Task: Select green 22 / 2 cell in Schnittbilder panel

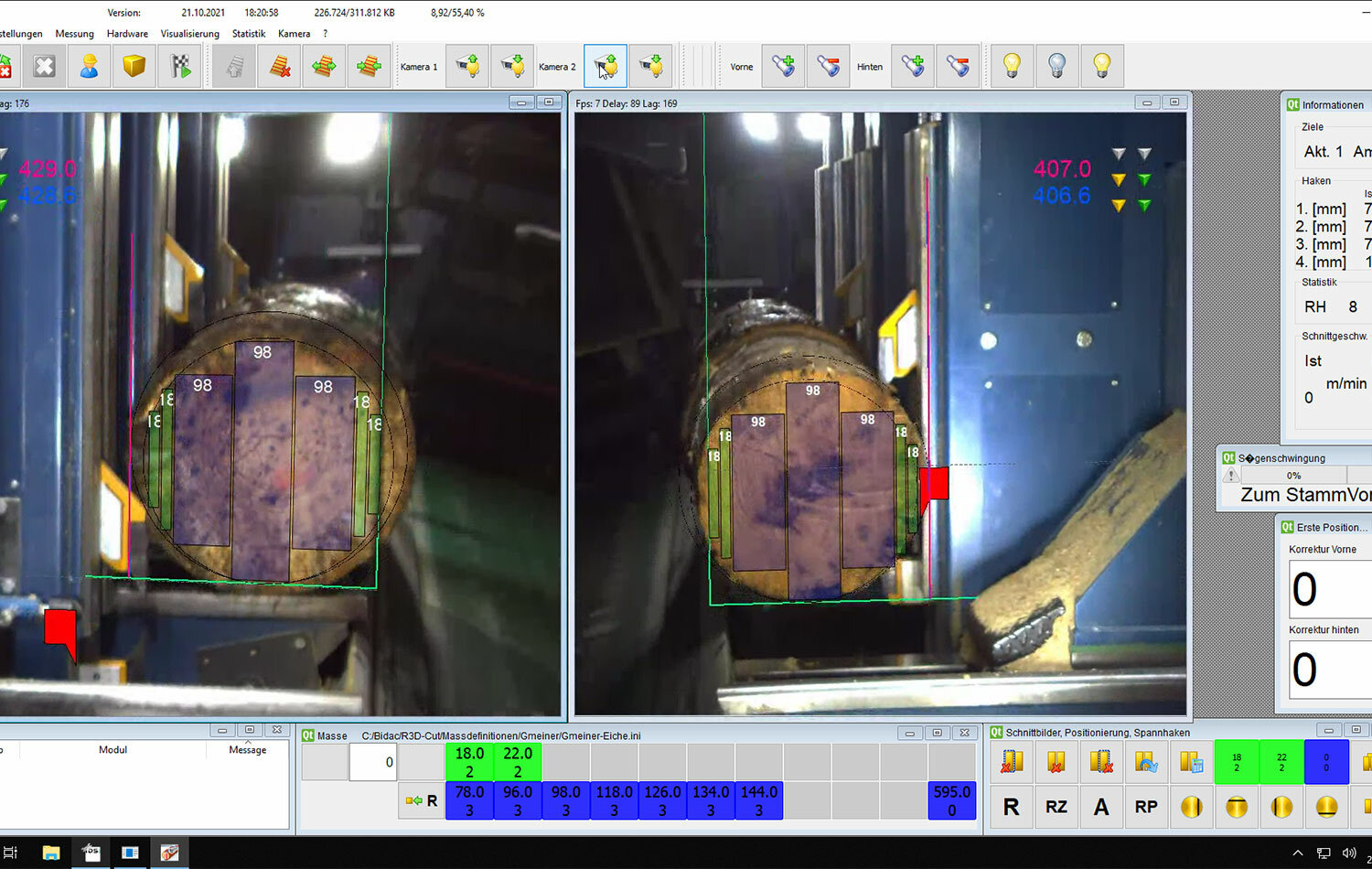Action: tap(1281, 762)
